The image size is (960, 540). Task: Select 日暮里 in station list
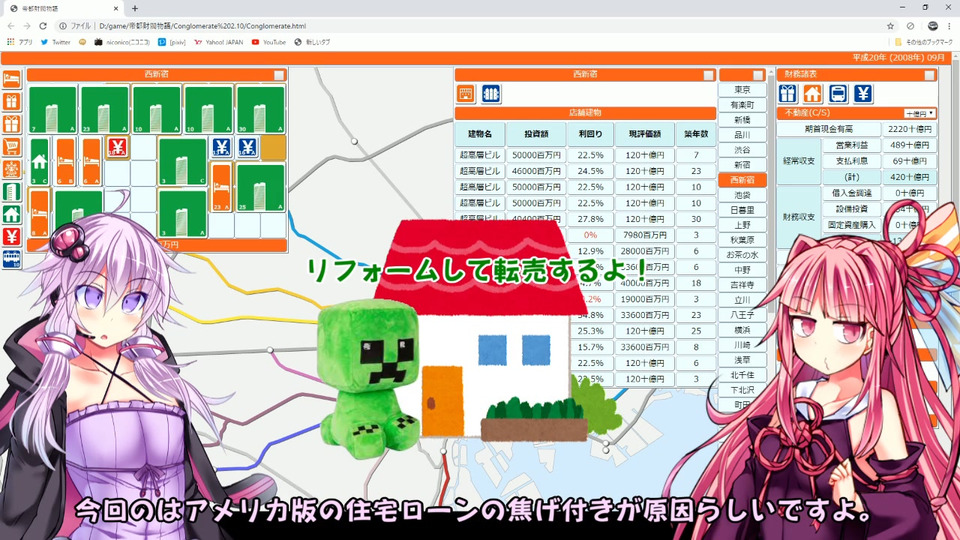(742, 210)
